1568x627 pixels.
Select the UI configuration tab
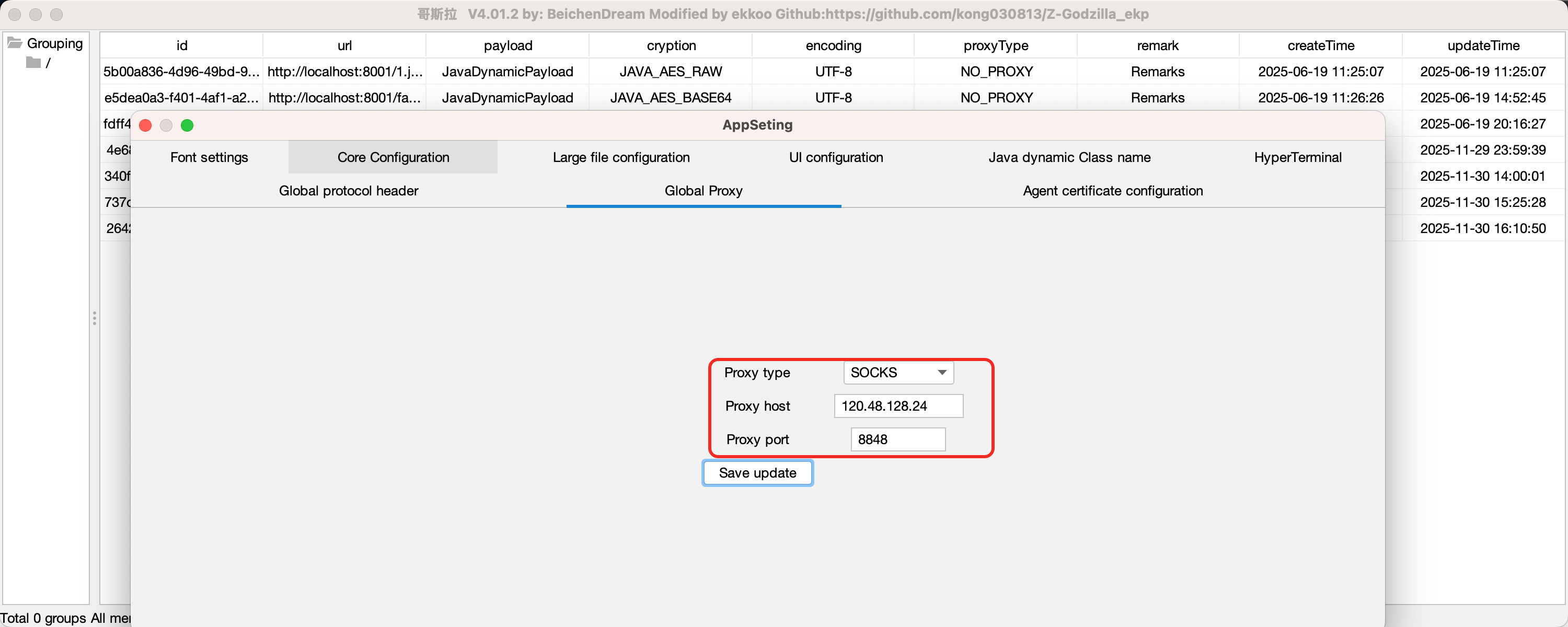coord(835,158)
